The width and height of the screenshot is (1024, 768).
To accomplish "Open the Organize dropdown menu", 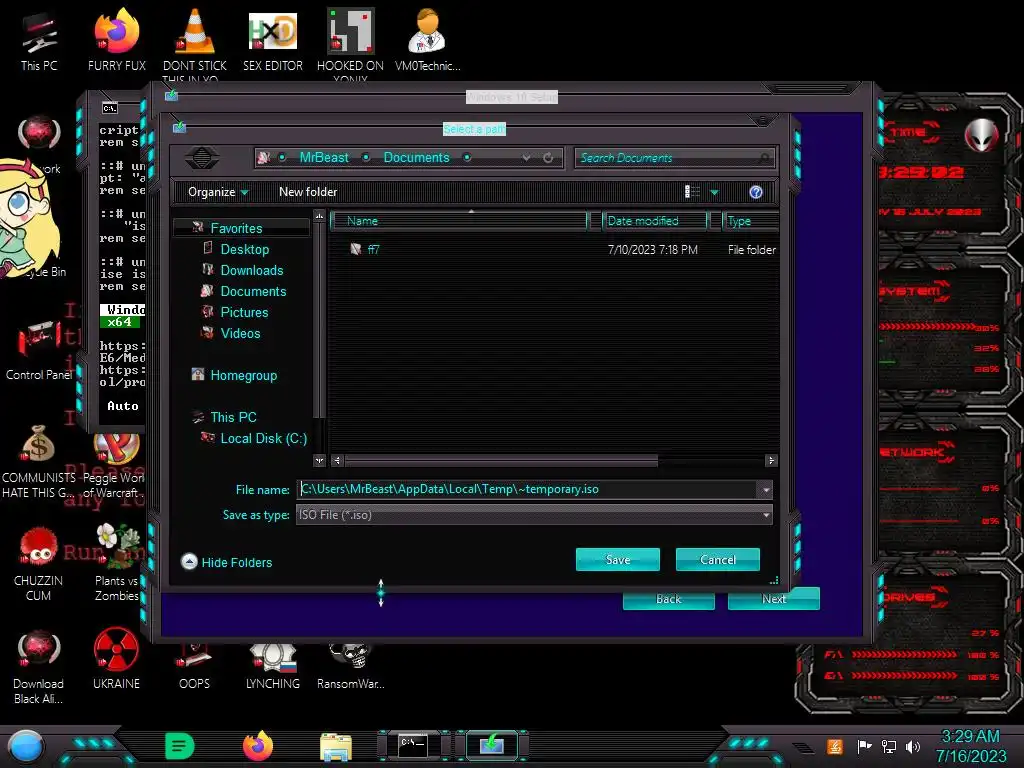I will point(218,192).
